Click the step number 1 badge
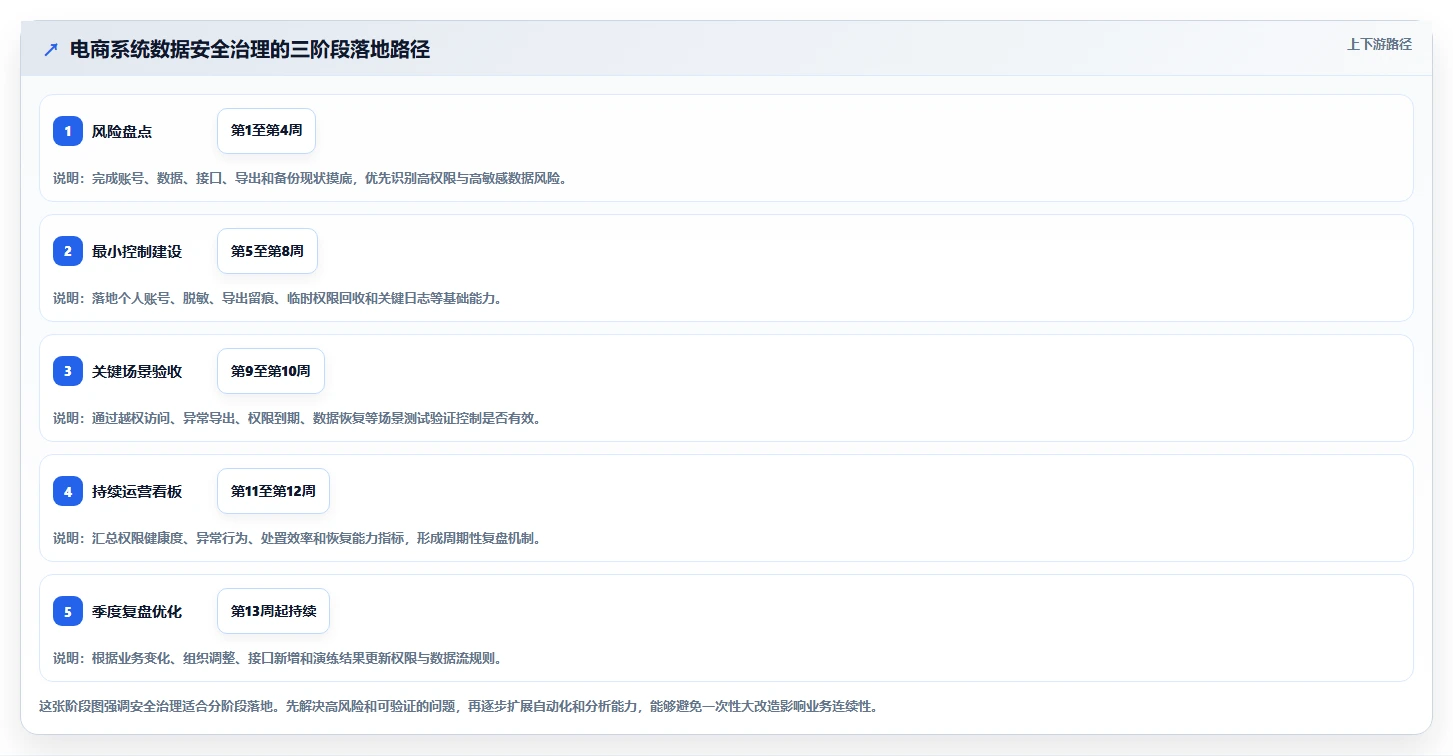This screenshot has height=756, width=1453. tap(68, 131)
